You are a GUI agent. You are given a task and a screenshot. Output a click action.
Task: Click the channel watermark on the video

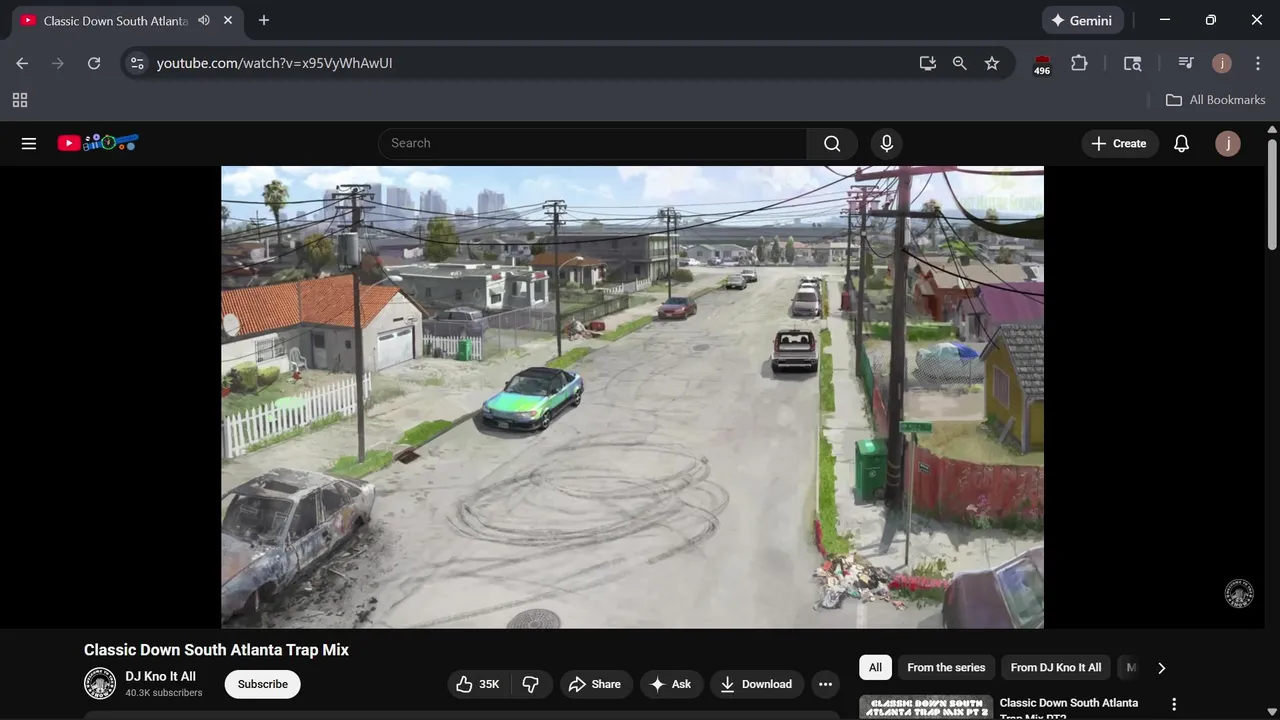pyautogui.click(x=1239, y=594)
